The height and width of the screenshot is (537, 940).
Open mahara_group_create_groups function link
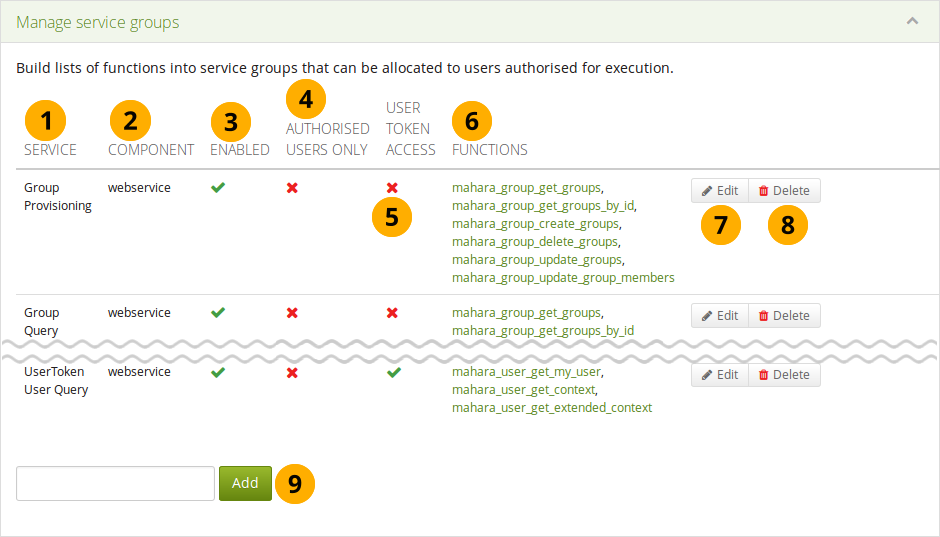pos(535,224)
